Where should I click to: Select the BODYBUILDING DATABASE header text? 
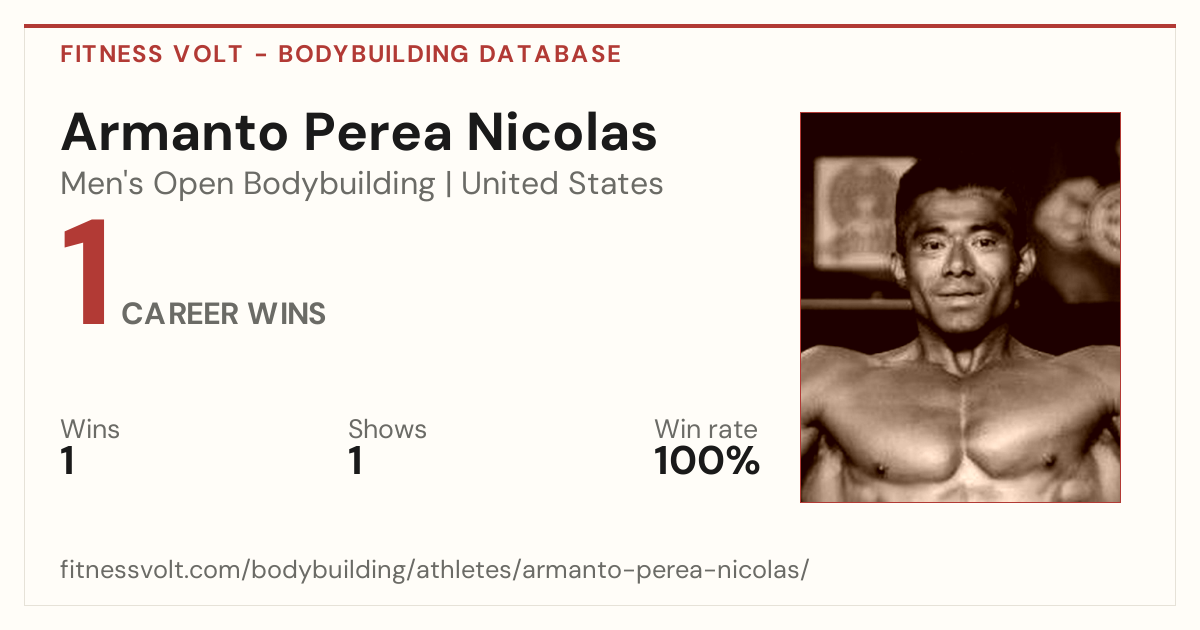[450, 54]
